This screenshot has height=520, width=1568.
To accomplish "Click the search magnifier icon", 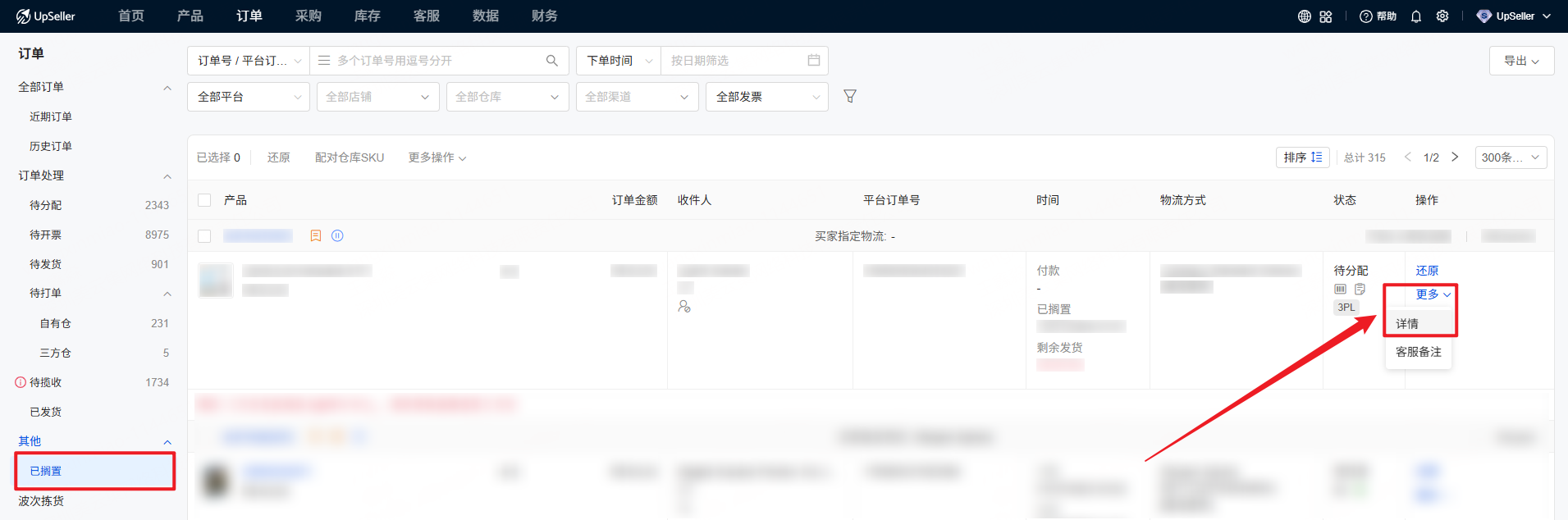I will tap(552, 61).
